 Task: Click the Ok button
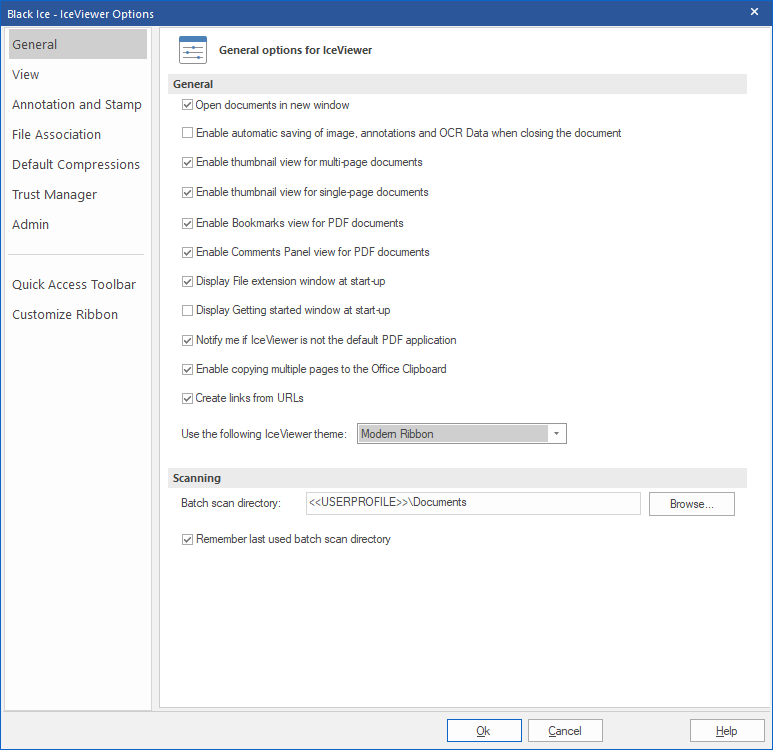[x=484, y=730]
